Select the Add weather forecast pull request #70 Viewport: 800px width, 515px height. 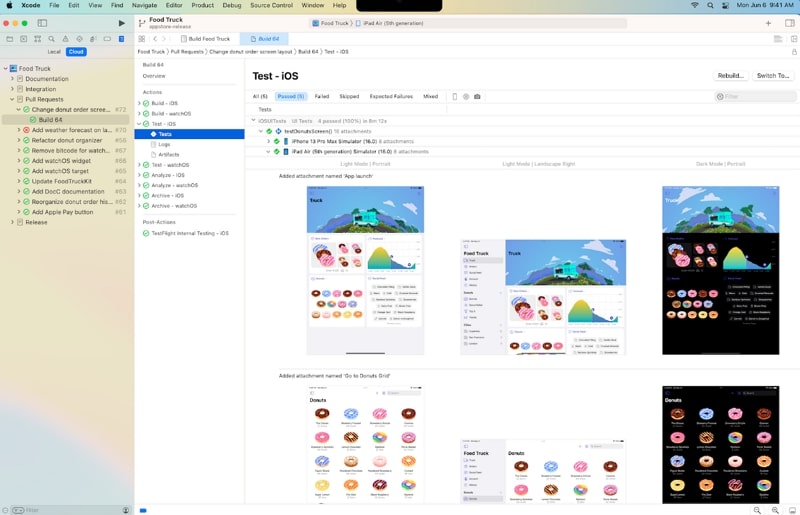[x=71, y=130]
